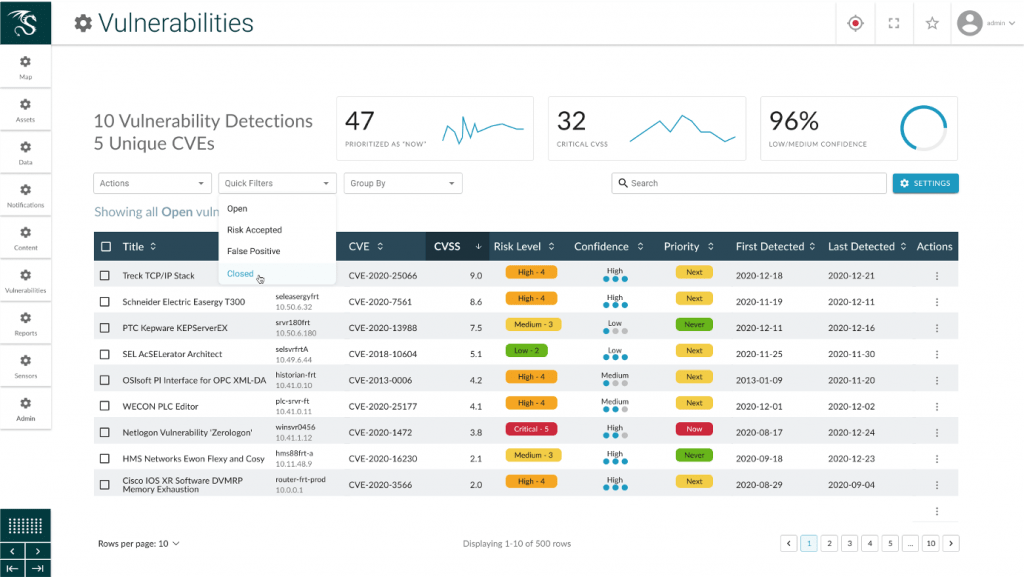Change Rows per page dropdown
Viewport: 1024px width, 577px height.
click(x=138, y=544)
